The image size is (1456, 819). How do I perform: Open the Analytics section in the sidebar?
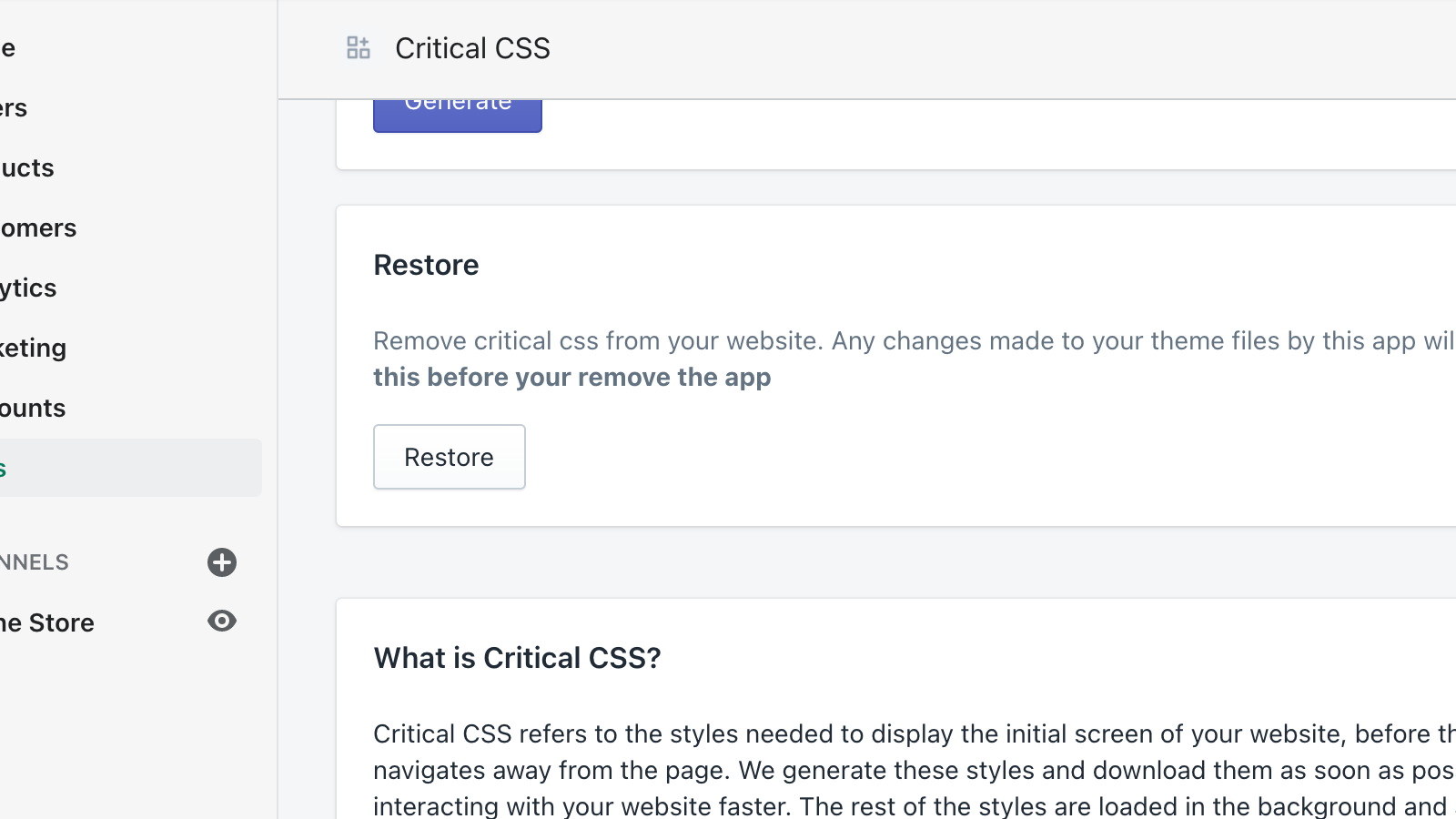coord(27,288)
